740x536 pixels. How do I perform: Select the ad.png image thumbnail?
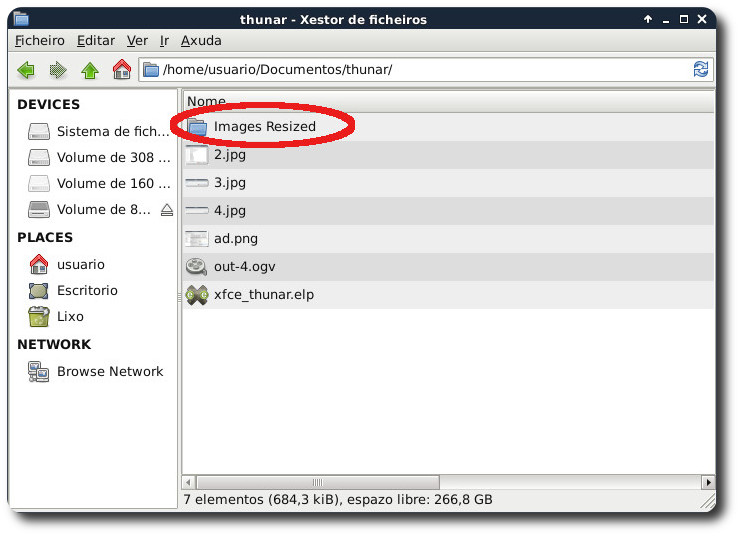tap(197, 239)
